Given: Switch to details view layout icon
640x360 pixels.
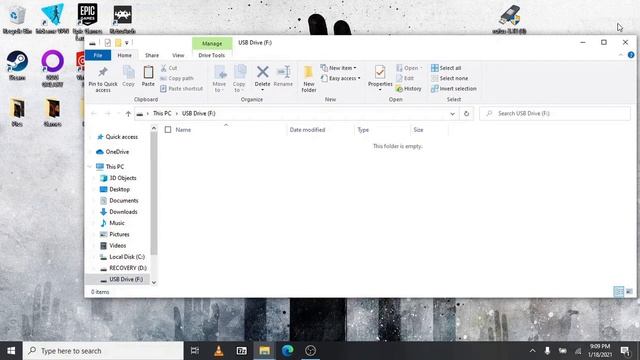Looking at the screenshot, I should click(619, 291).
